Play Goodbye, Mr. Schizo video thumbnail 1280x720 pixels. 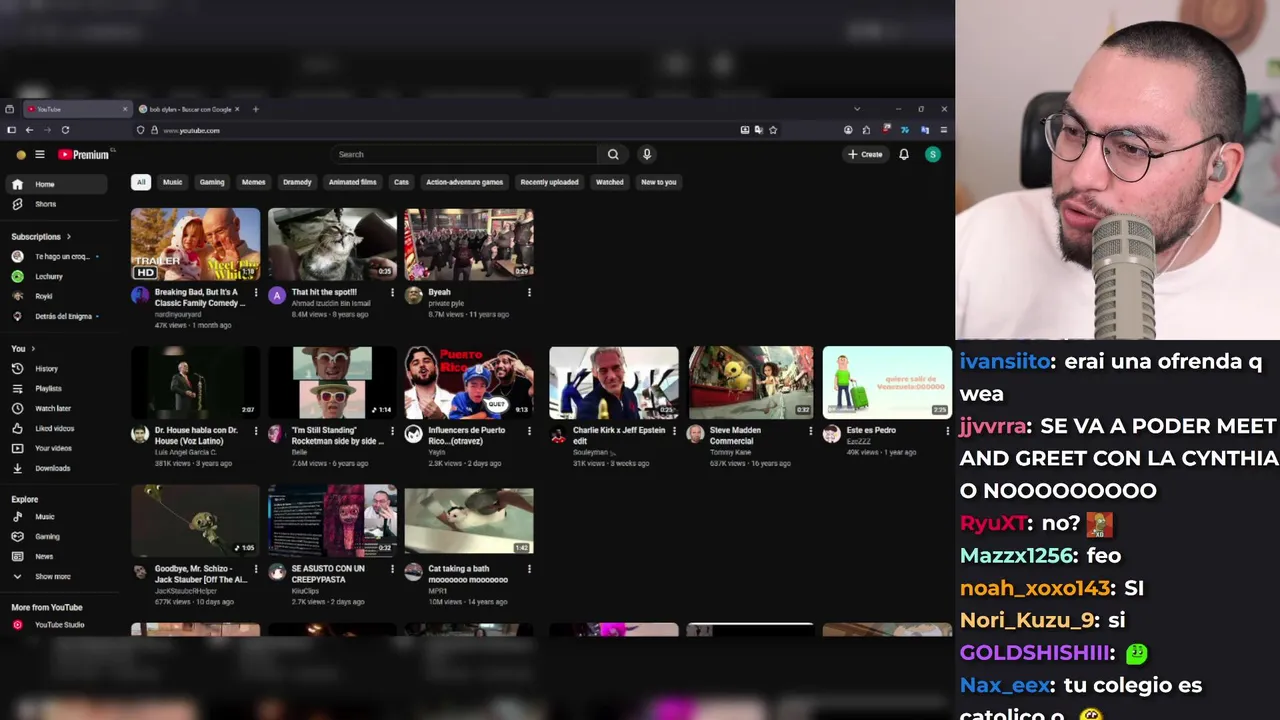195,521
